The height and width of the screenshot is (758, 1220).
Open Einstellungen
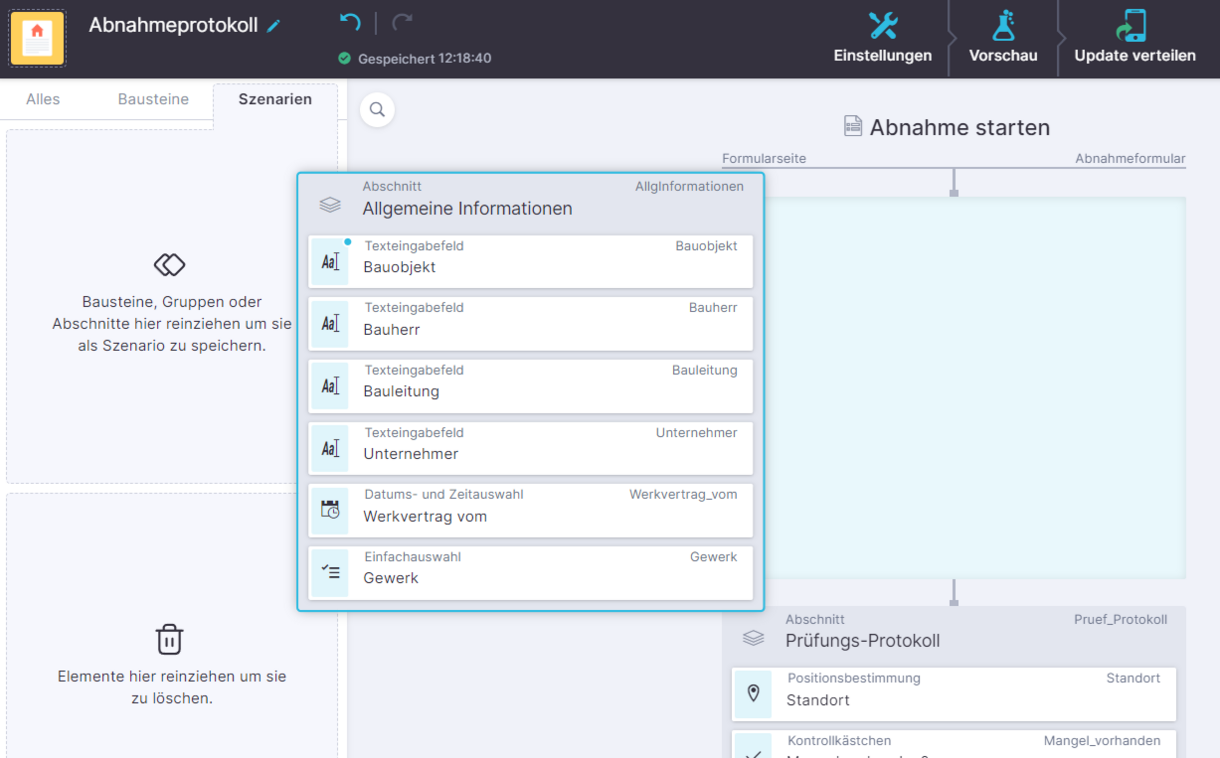click(x=883, y=38)
